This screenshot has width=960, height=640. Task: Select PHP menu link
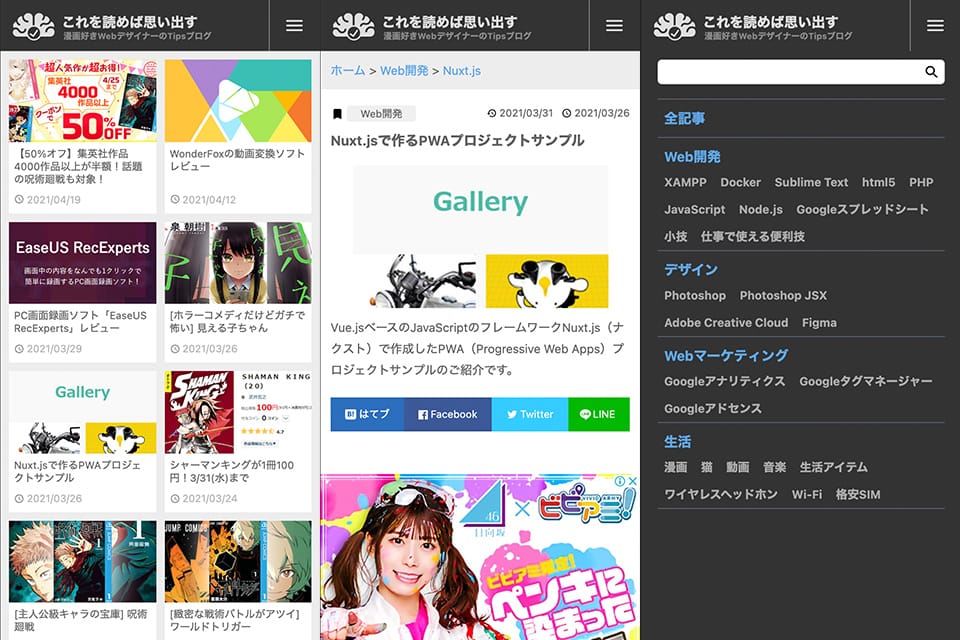[921, 183]
